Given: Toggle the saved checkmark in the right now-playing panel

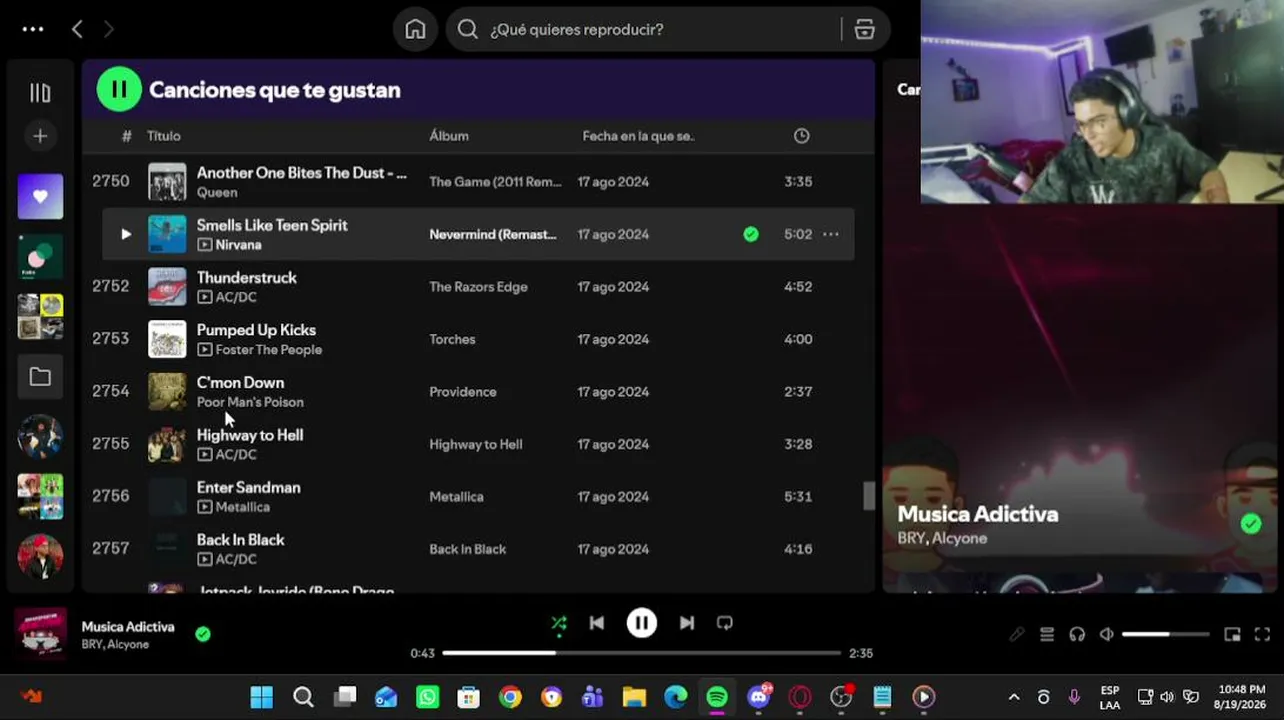Looking at the screenshot, I should tap(1251, 524).
